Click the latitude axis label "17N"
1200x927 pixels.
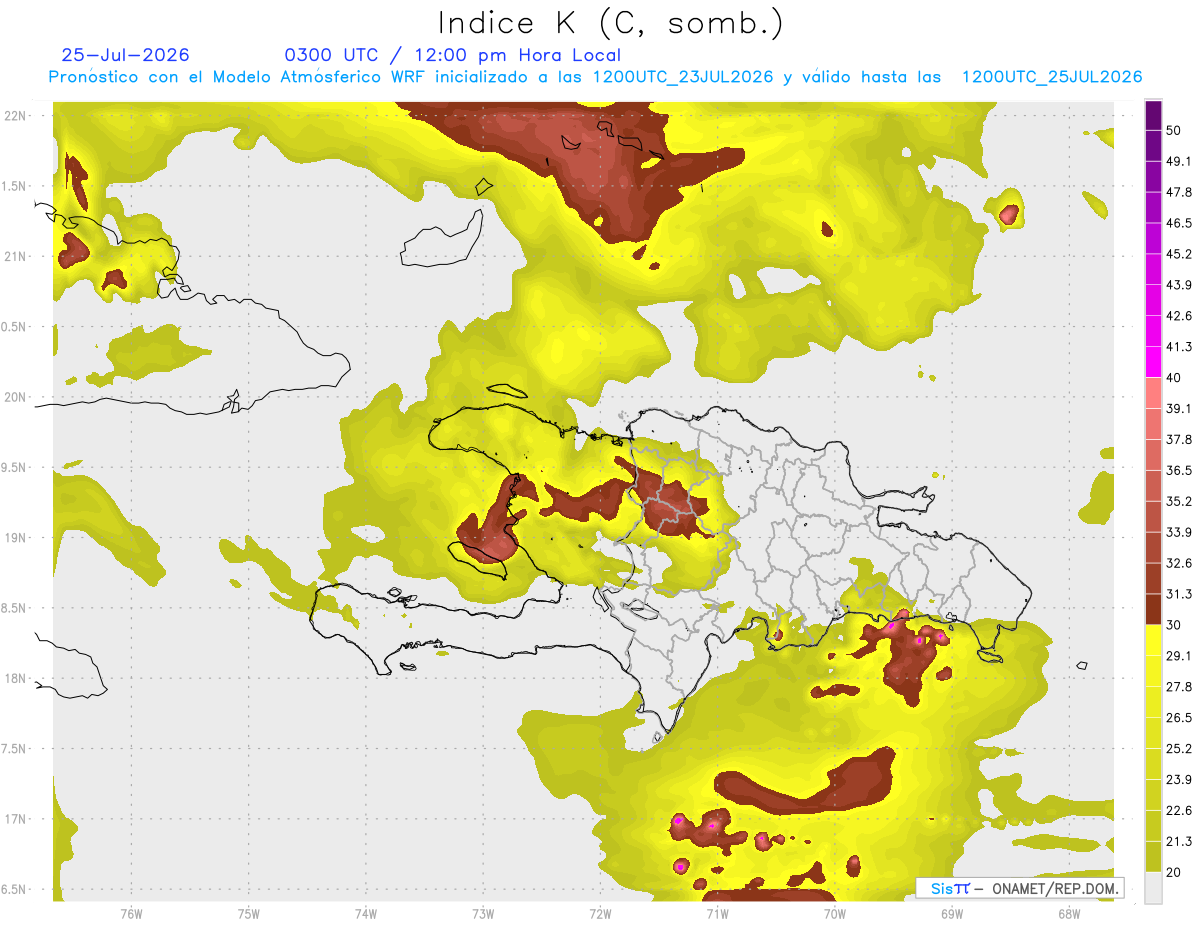click(x=15, y=819)
